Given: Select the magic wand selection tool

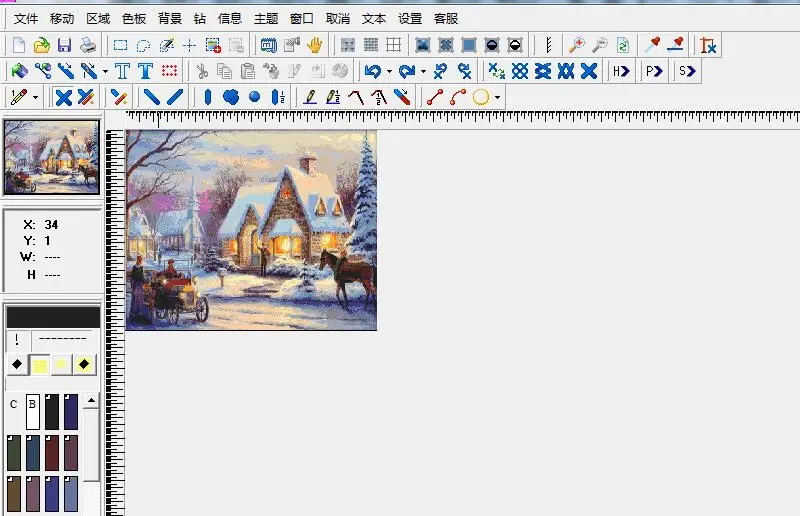Looking at the screenshot, I should [x=167, y=45].
